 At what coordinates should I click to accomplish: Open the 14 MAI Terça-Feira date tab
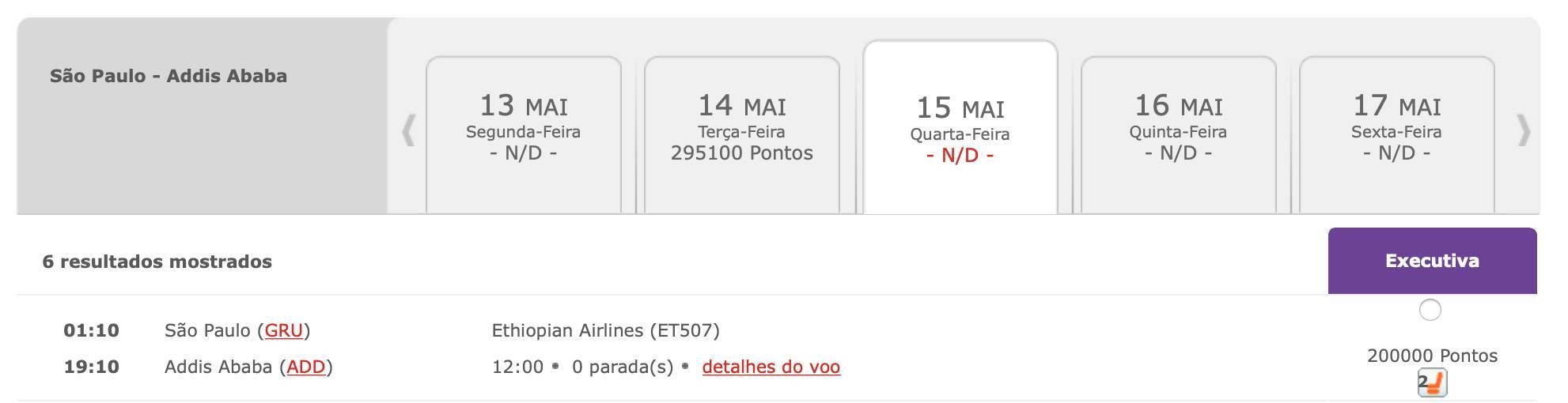coord(742,134)
